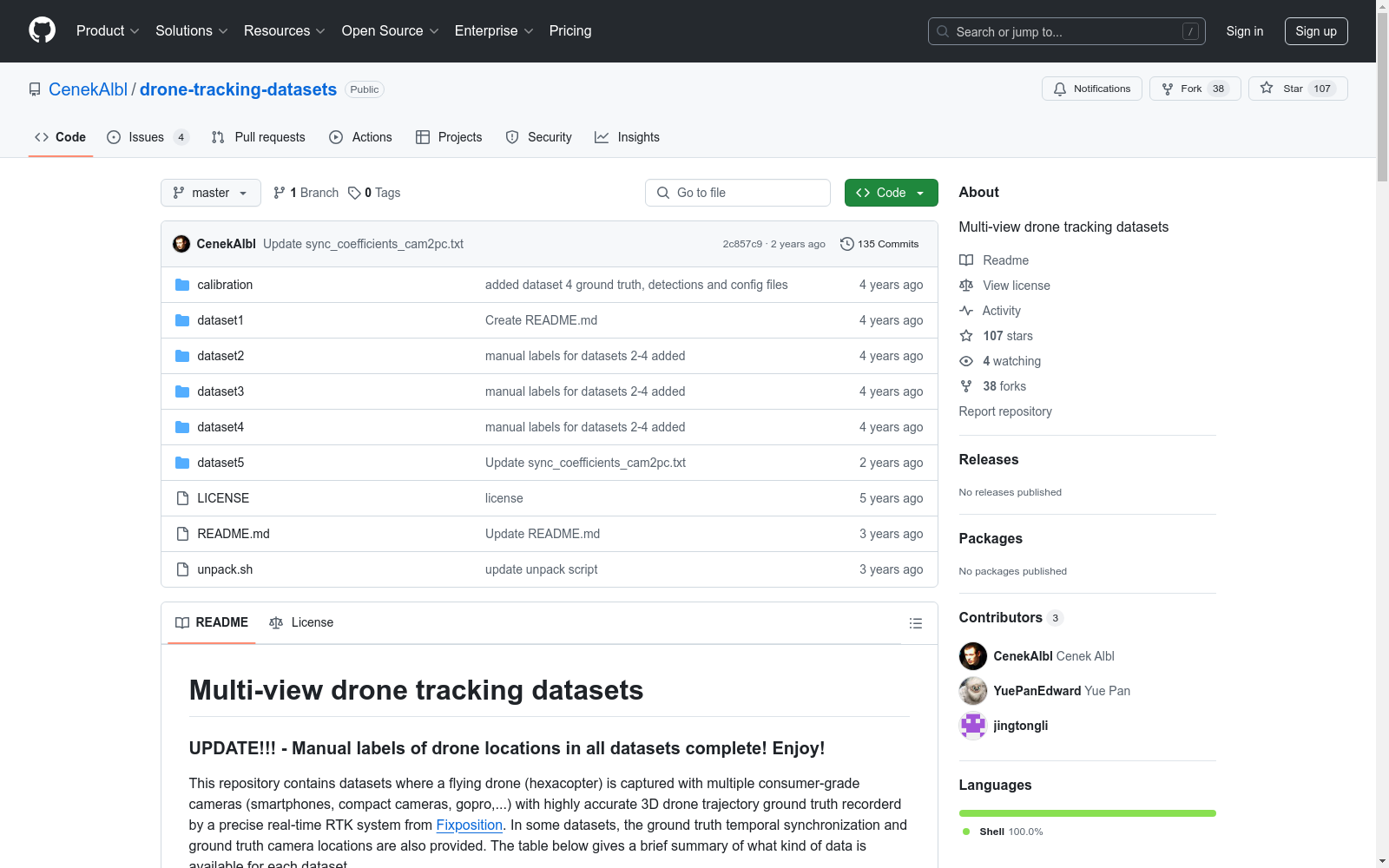The height and width of the screenshot is (868, 1389).
Task: Expand the Resources menu
Action: coord(285,30)
